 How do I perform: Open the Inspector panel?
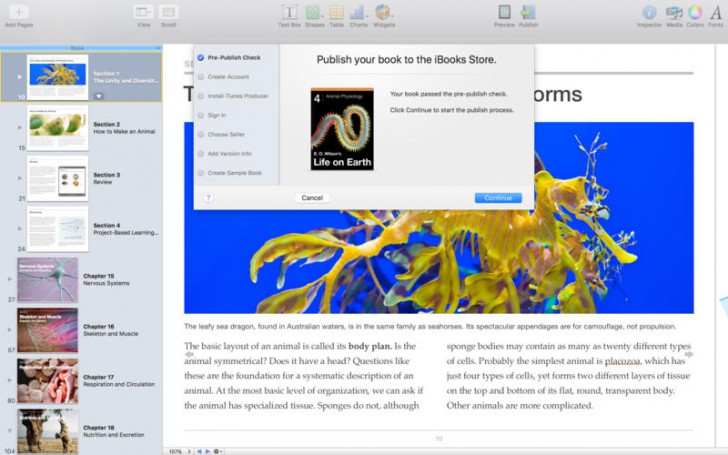click(649, 13)
